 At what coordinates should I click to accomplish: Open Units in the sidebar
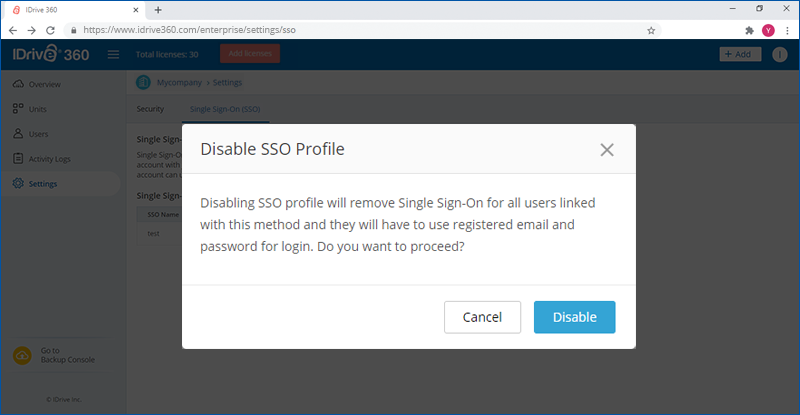(x=37, y=109)
